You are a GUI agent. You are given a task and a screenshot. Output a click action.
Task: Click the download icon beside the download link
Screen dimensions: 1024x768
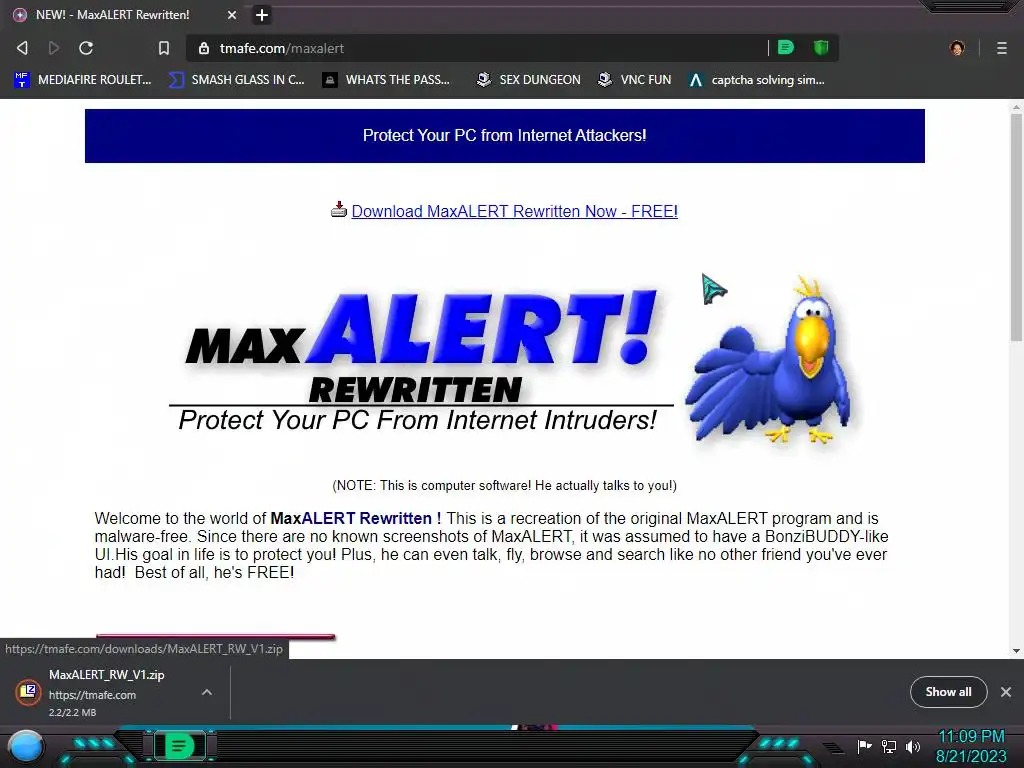point(338,210)
